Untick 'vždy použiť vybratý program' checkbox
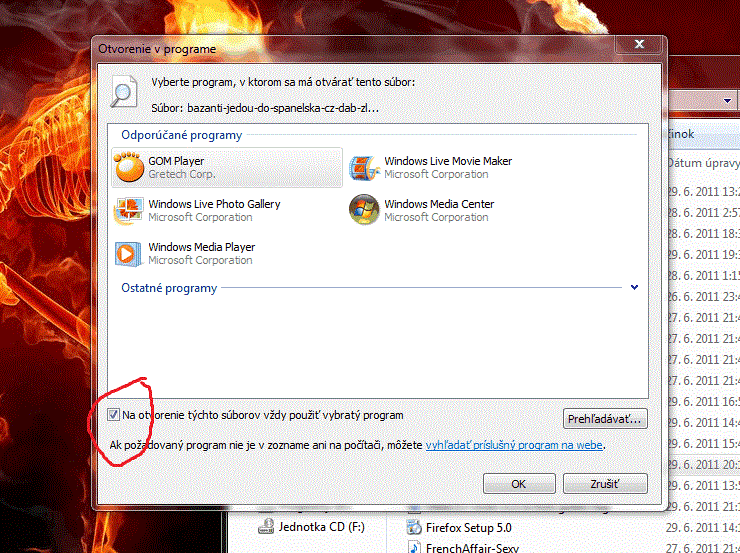The height and width of the screenshot is (553, 740). (113, 415)
